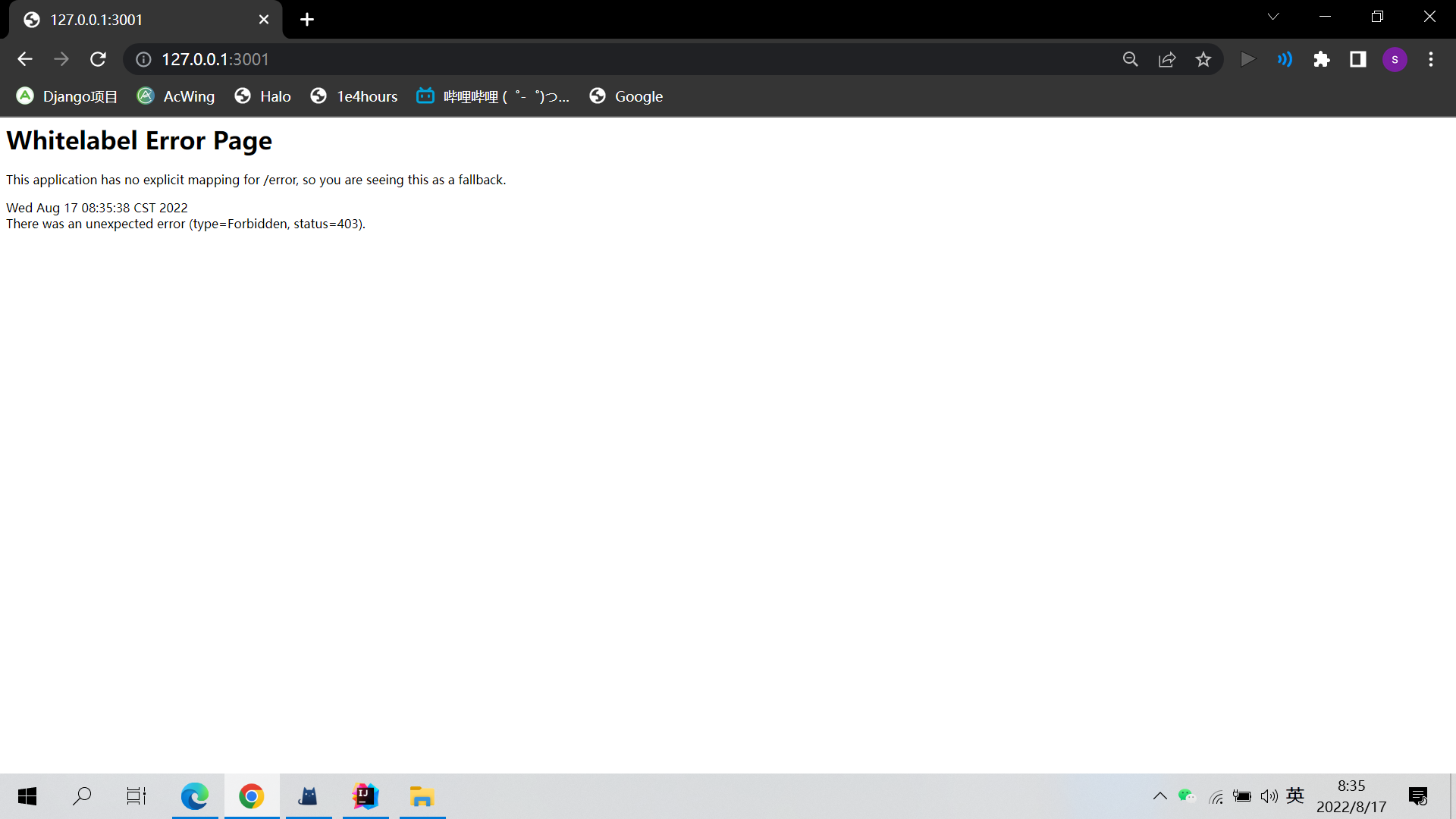Screen dimensions: 1456x819
Task: Open the Halo bookmark
Action: [263, 96]
